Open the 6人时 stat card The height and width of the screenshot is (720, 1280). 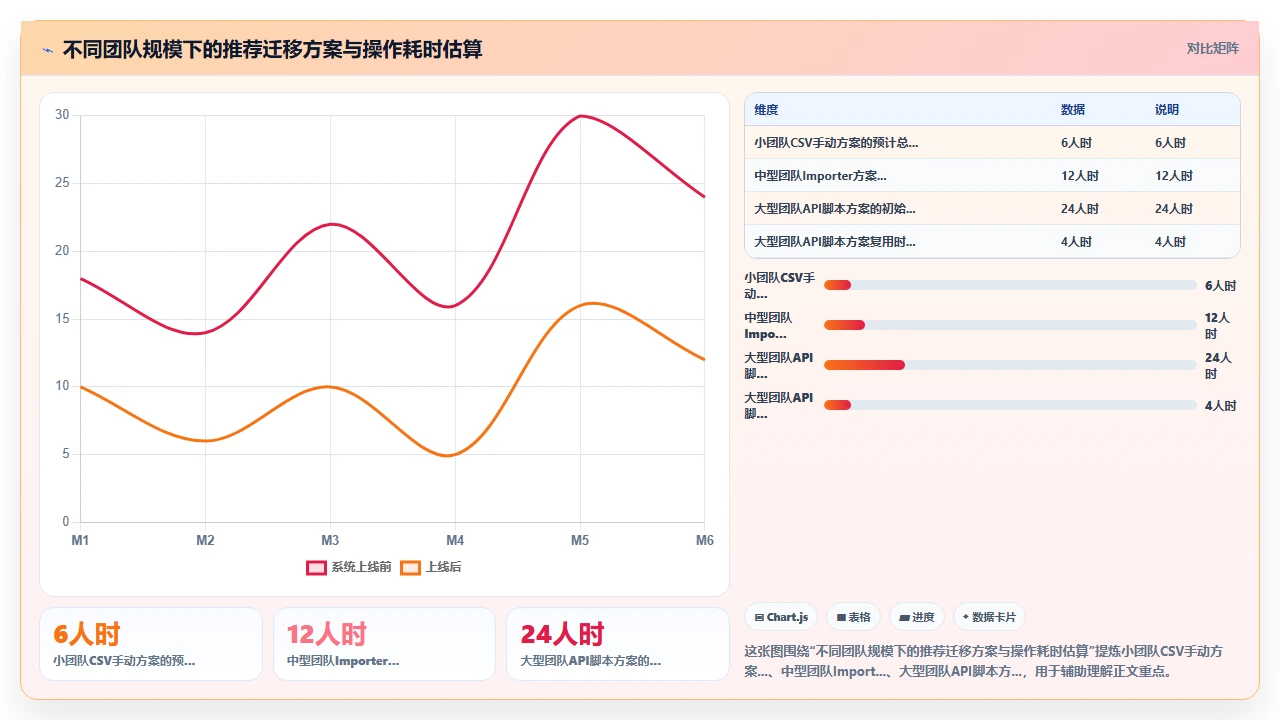tap(151, 644)
